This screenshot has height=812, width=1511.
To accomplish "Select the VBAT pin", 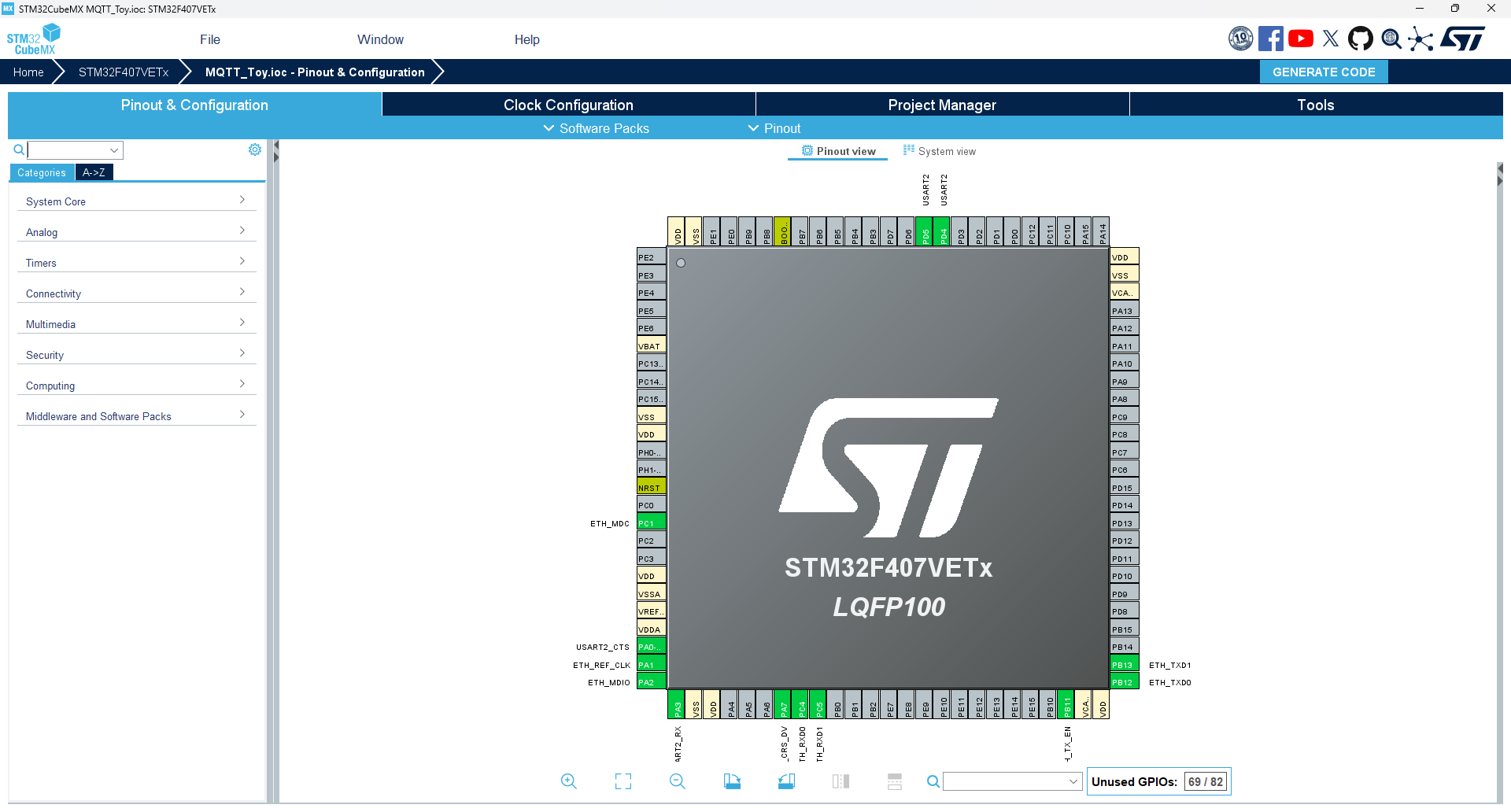I will (x=652, y=346).
